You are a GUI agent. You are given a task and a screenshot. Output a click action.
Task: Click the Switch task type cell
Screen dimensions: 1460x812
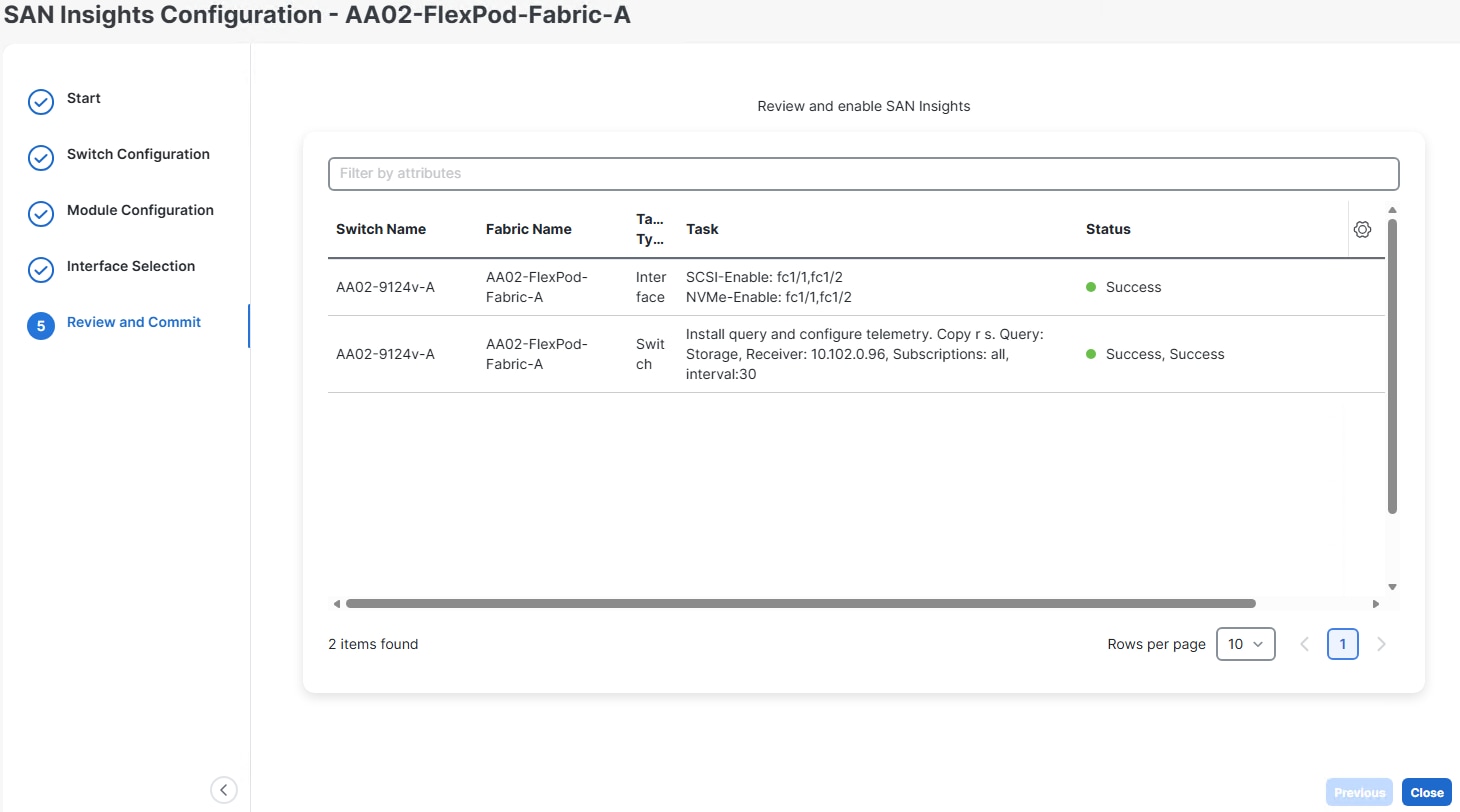pyautogui.click(x=651, y=354)
